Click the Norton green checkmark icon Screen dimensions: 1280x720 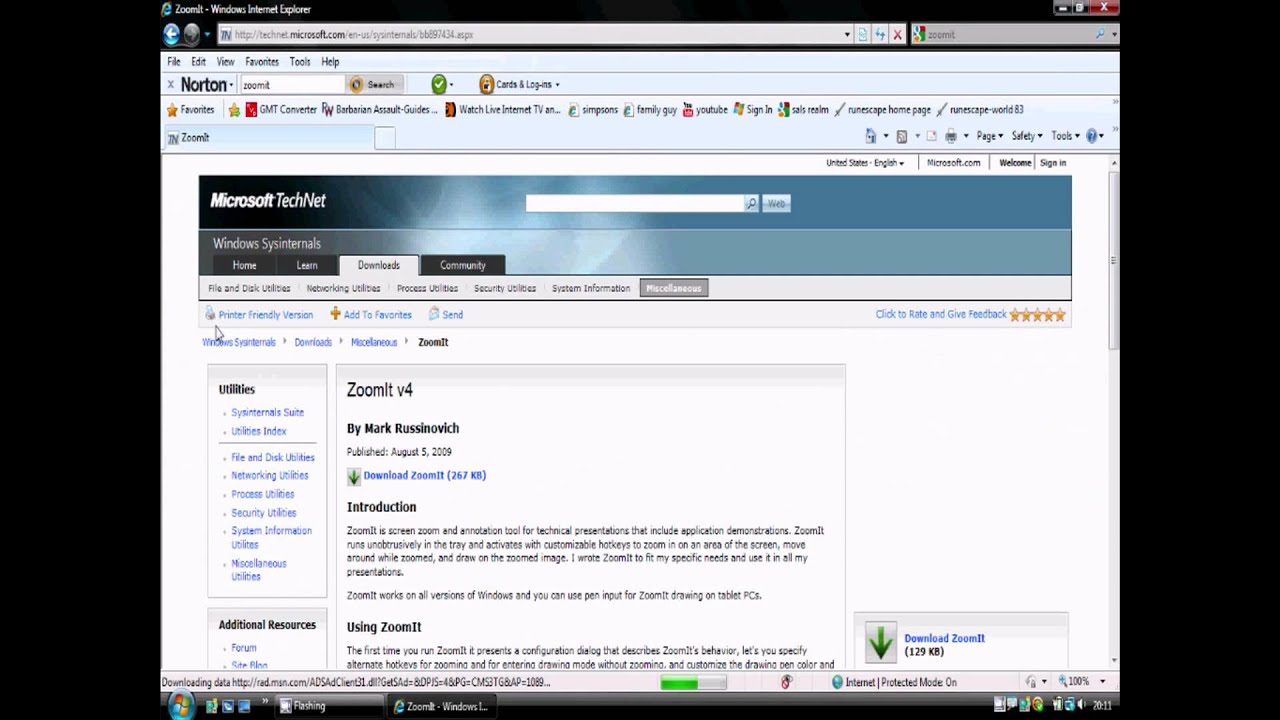click(x=439, y=85)
